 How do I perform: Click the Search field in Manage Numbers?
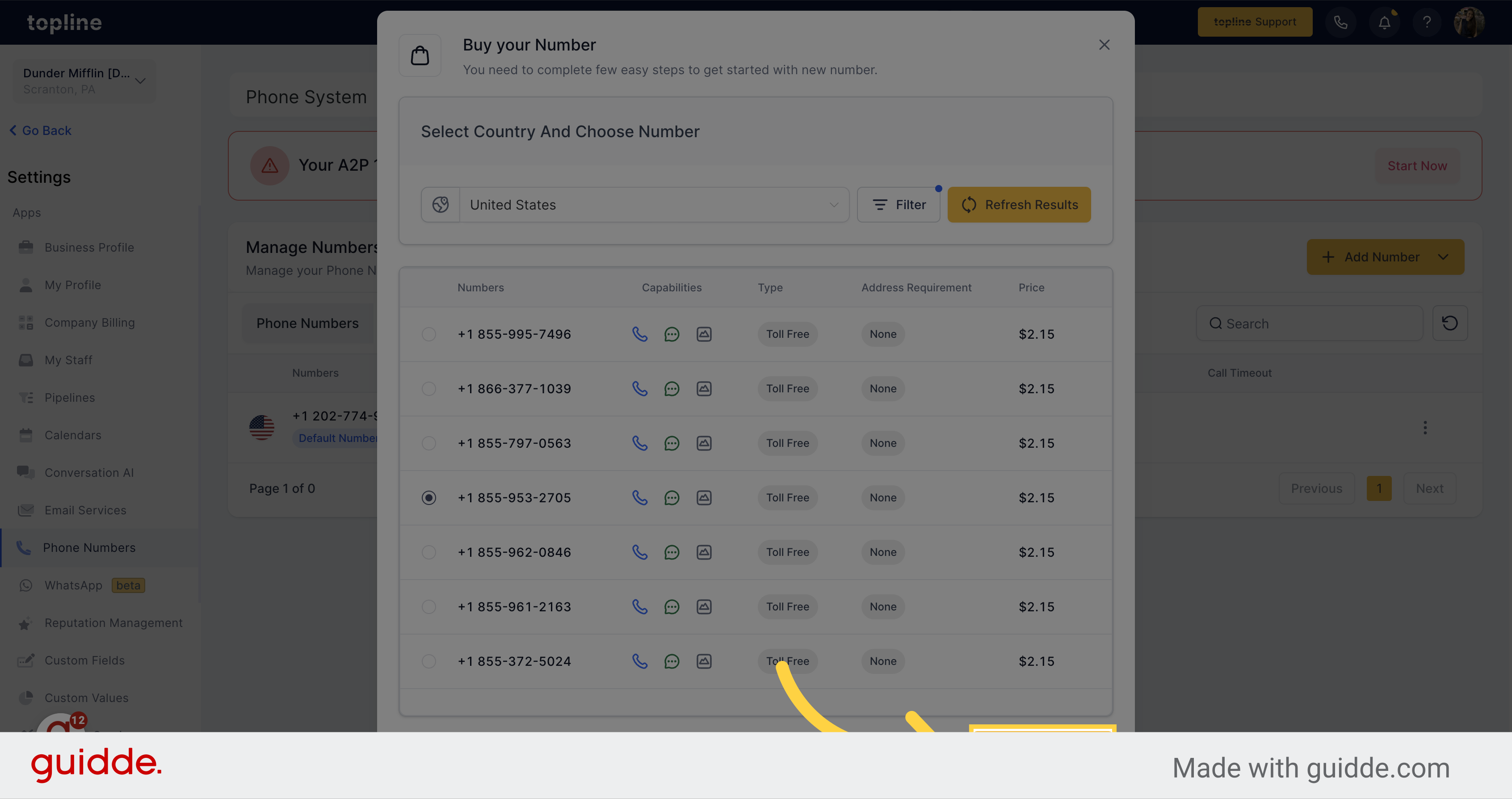[x=1309, y=324]
